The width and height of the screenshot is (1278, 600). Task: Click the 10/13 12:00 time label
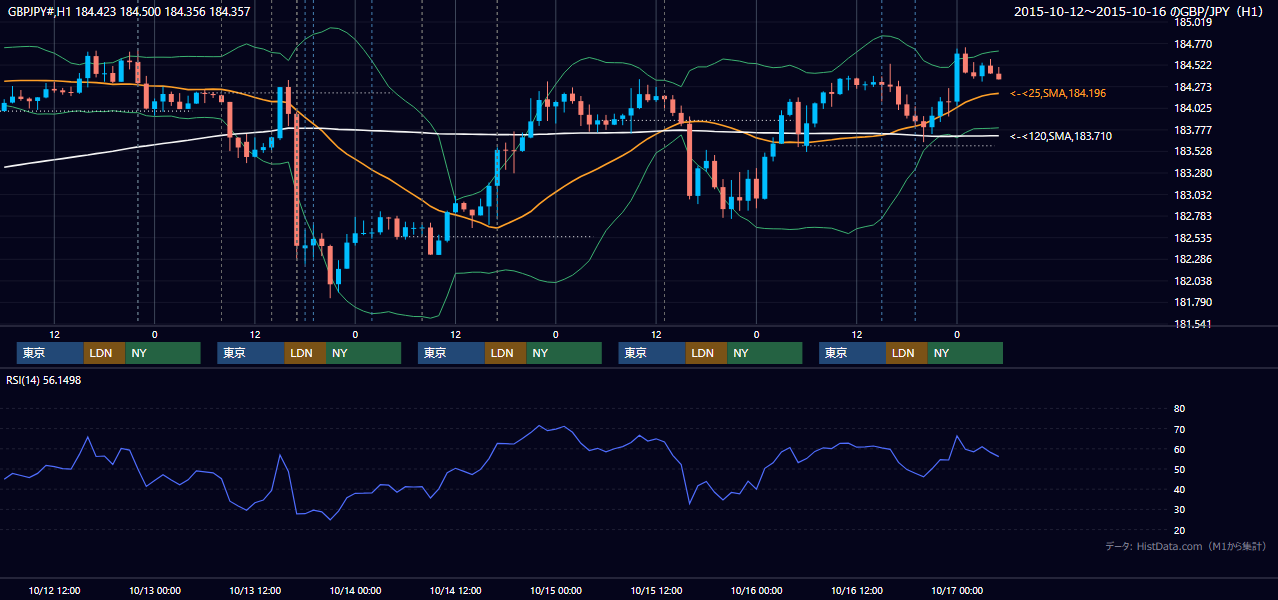[255, 590]
